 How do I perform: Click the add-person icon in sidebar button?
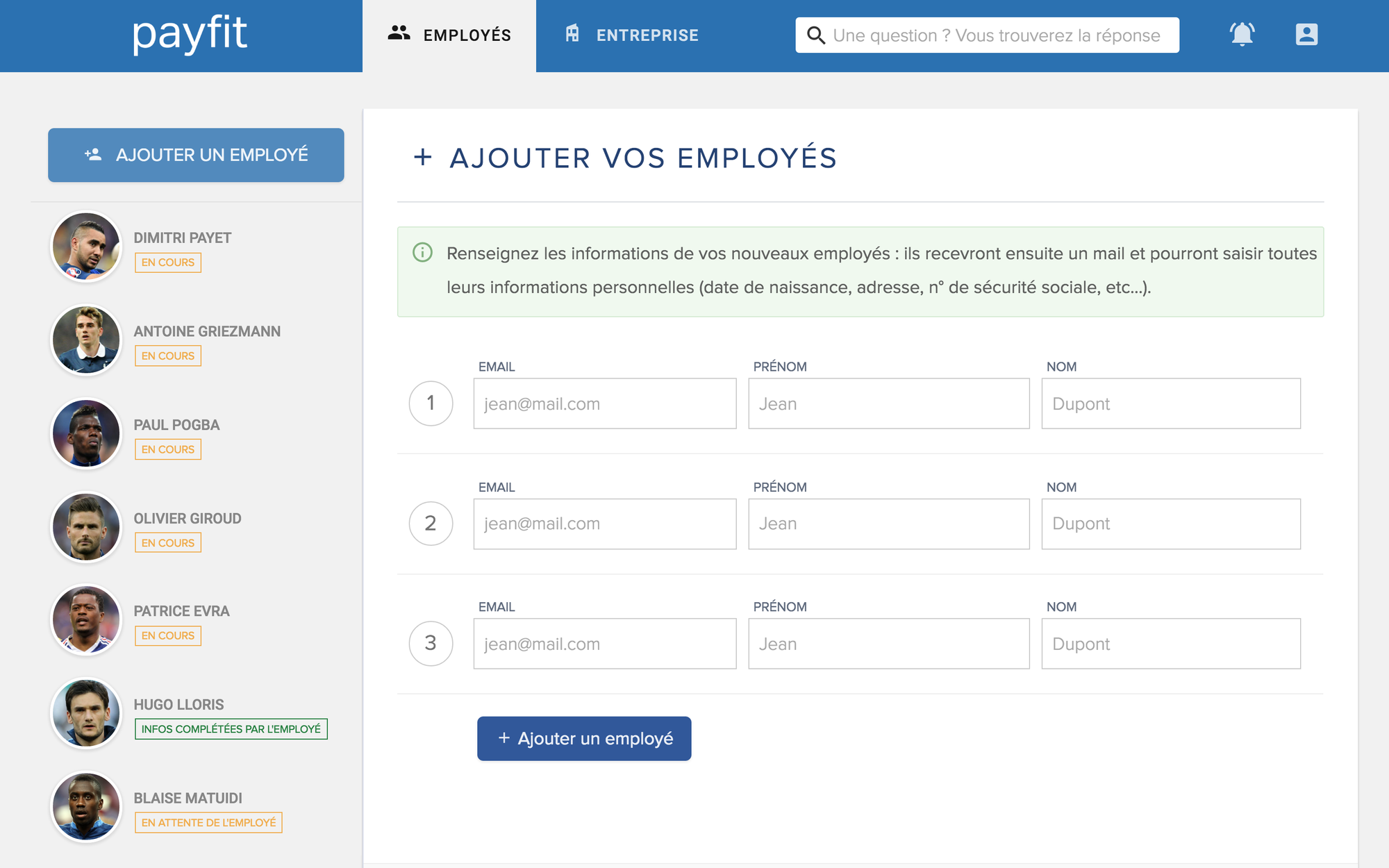click(x=93, y=154)
